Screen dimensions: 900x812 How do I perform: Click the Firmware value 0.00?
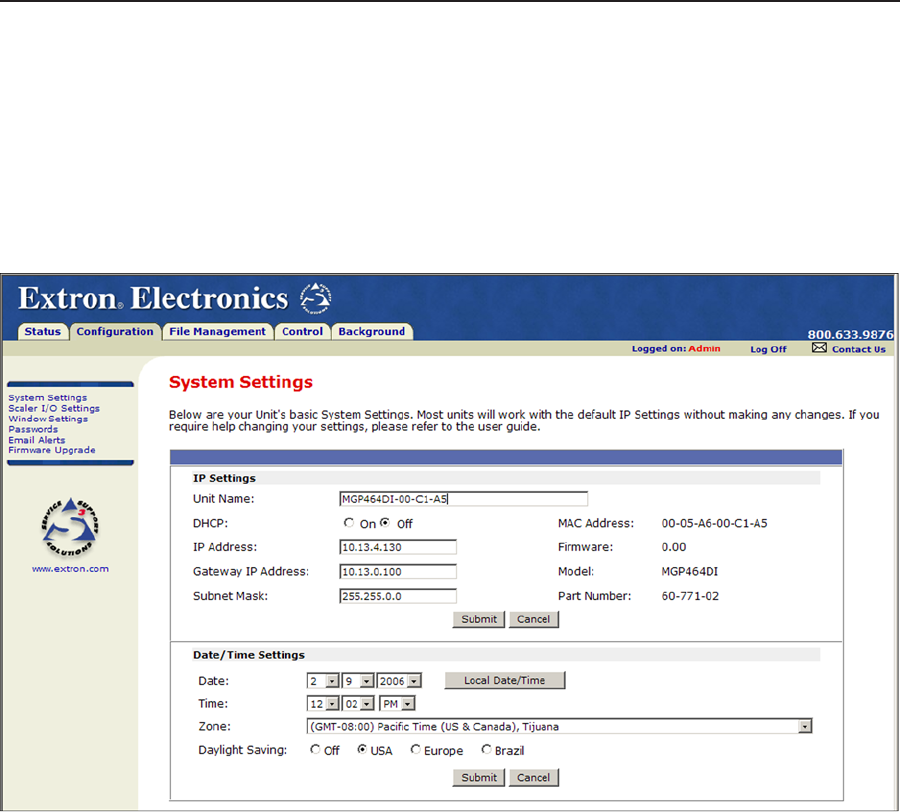click(674, 547)
